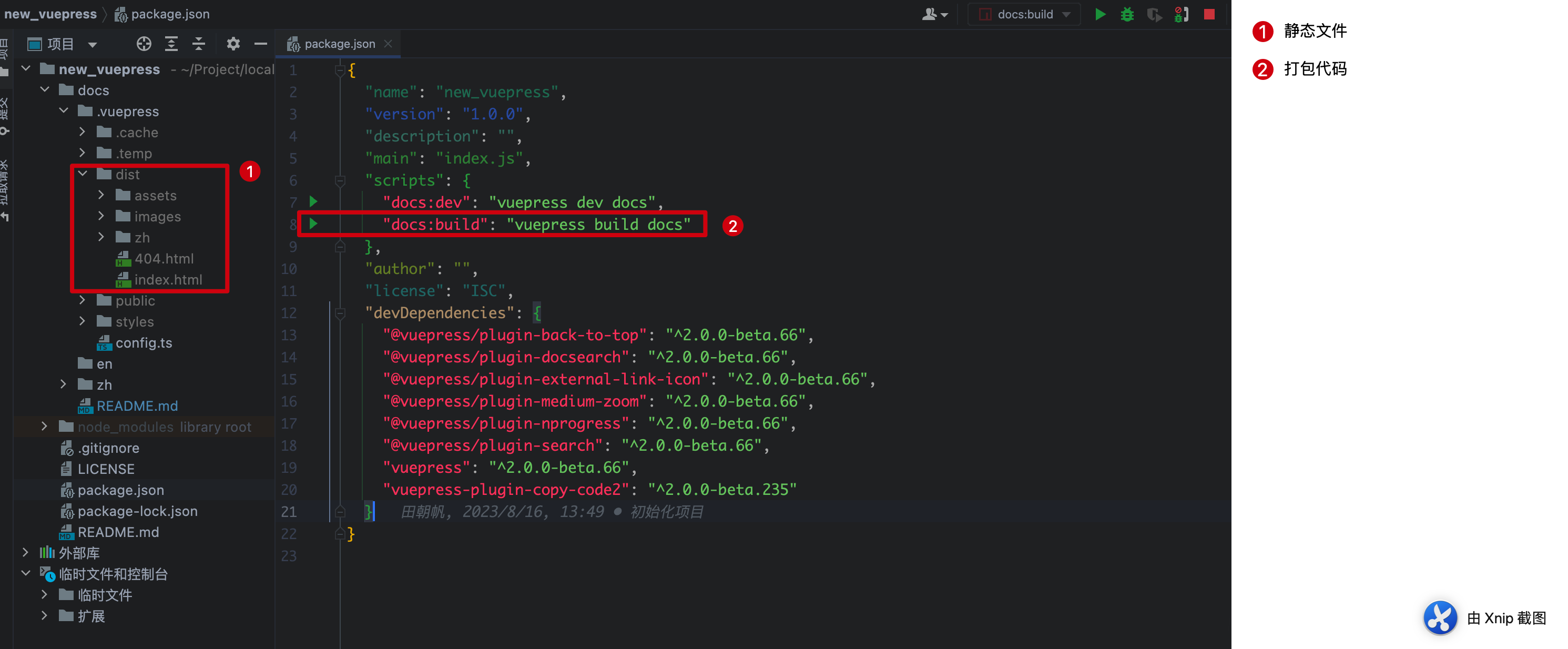Click the "license" key on line 11
Image resolution: width=1568 pixels, height=649 pixels.
(404, 291)
